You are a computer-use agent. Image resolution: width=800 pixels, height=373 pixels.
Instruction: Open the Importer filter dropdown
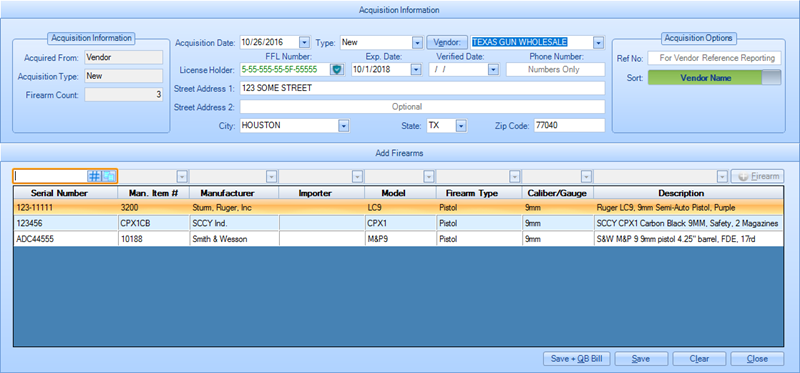pos(357,177)
